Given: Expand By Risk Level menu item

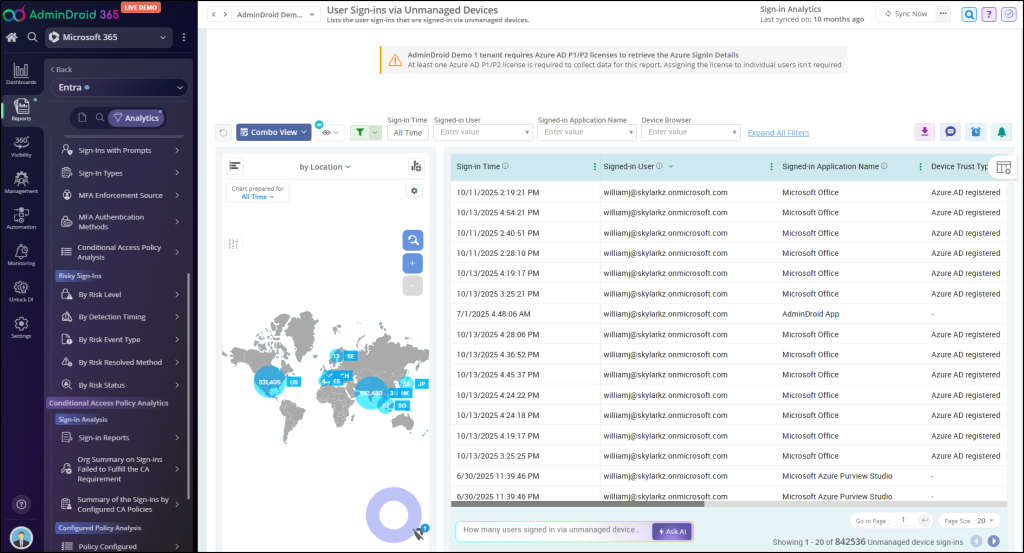Looking at the screenshot, I should tap(120, 294).
